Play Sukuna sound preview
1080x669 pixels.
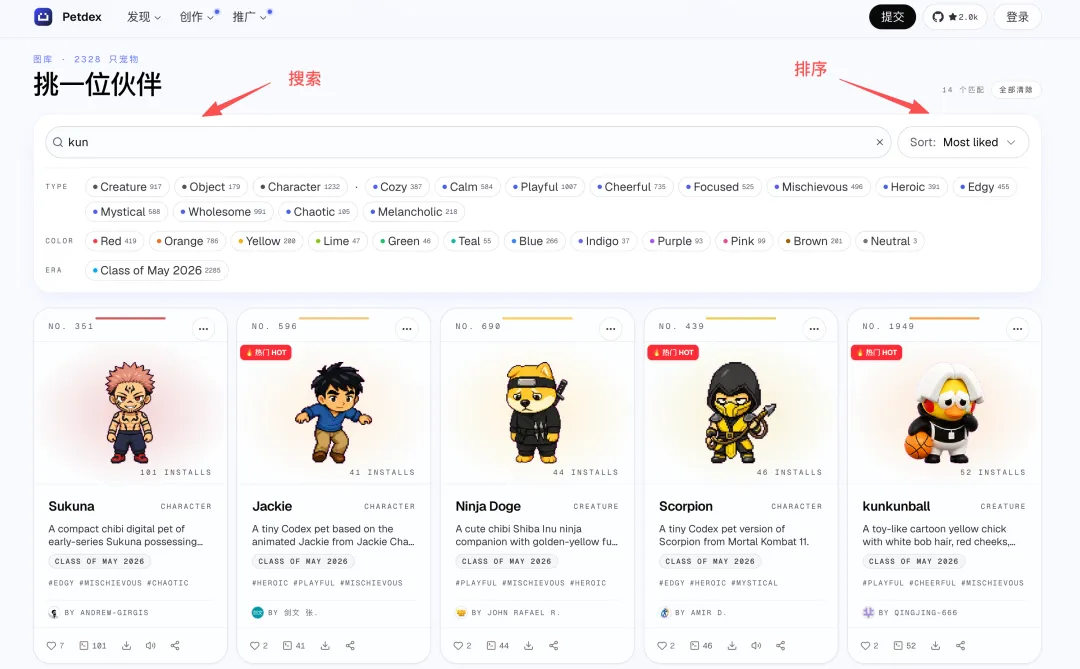click(150, 646)
